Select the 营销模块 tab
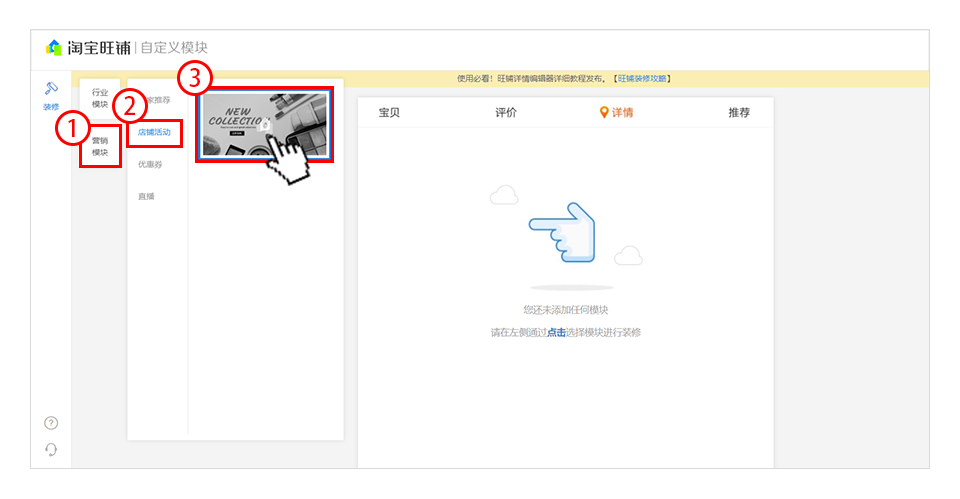The width and height of the screenshot is (960, 499). coord(100,147)
